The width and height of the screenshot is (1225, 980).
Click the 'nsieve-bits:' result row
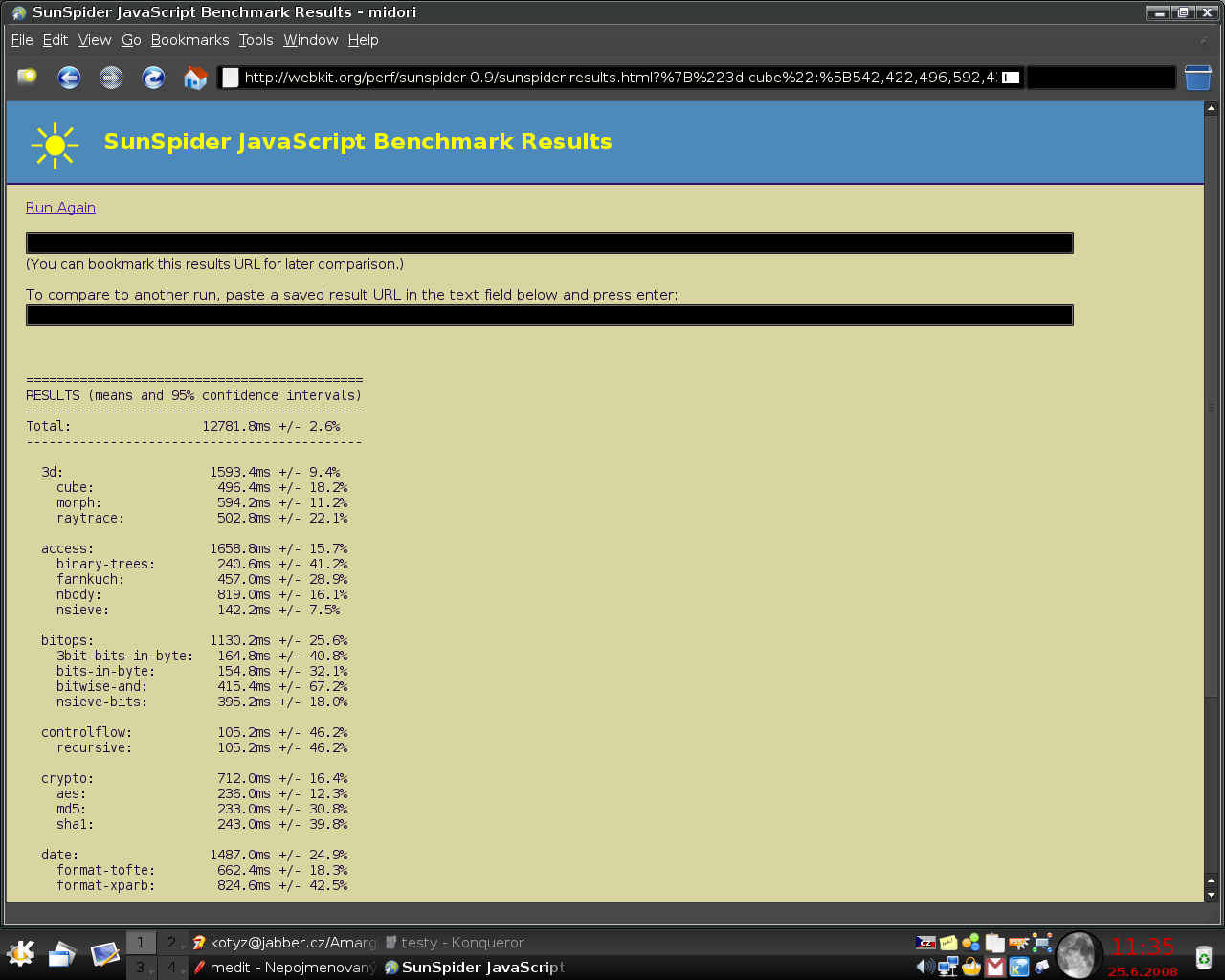point(202,702)
